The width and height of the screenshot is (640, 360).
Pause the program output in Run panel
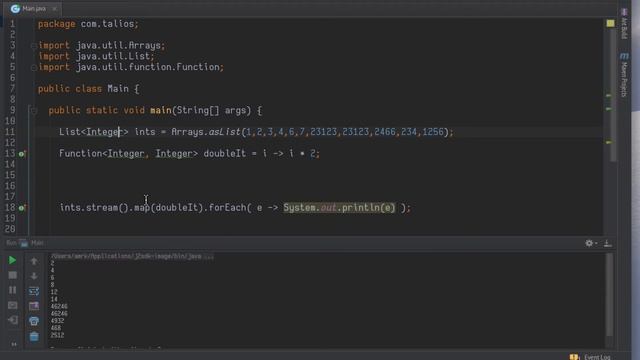12,290
